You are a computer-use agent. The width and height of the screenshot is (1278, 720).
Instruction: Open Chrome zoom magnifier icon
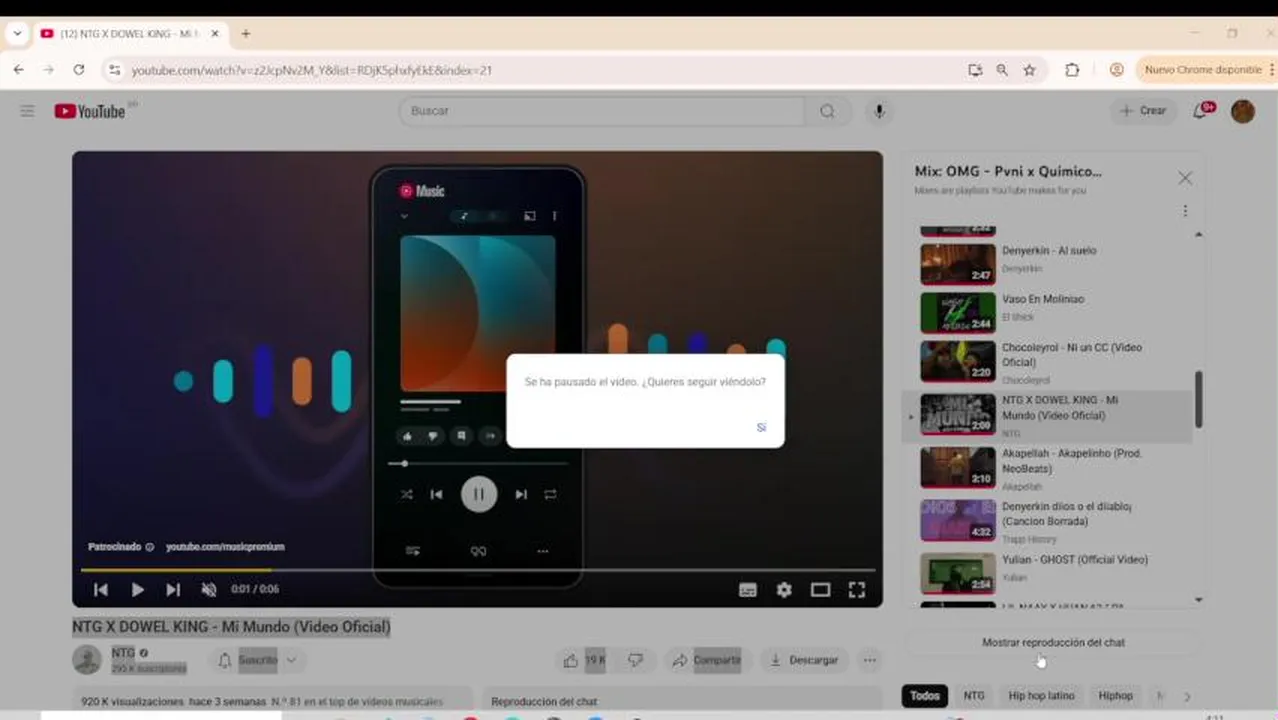[x=1002, y=70]
